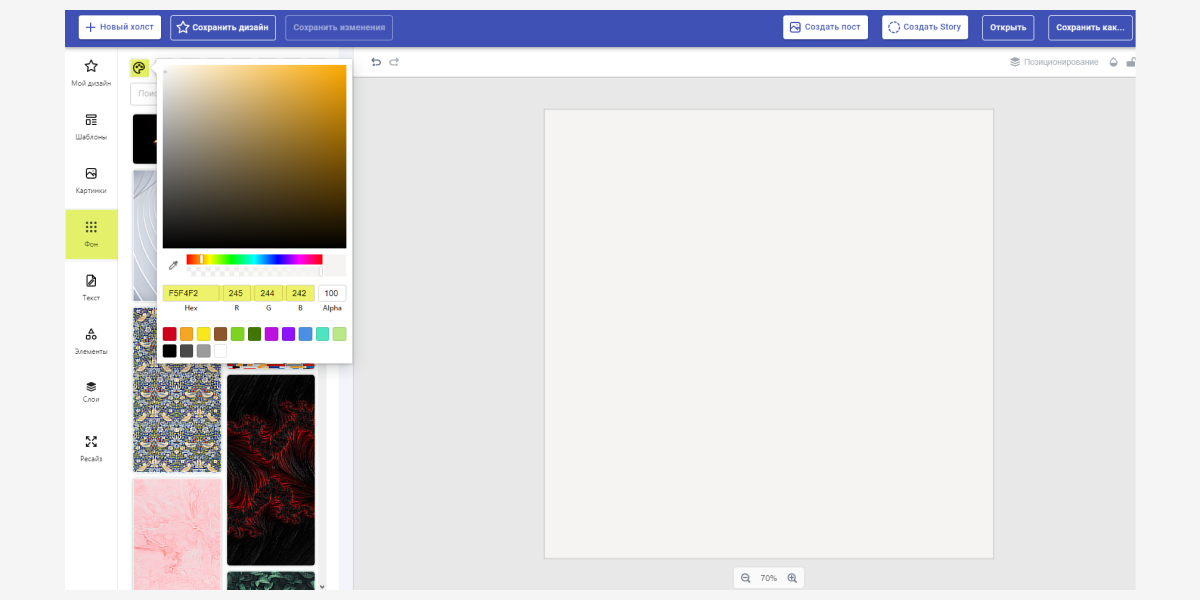1200x600 pixels.
Task: Open the Мой дизайн section
Action: pos(91,73)
